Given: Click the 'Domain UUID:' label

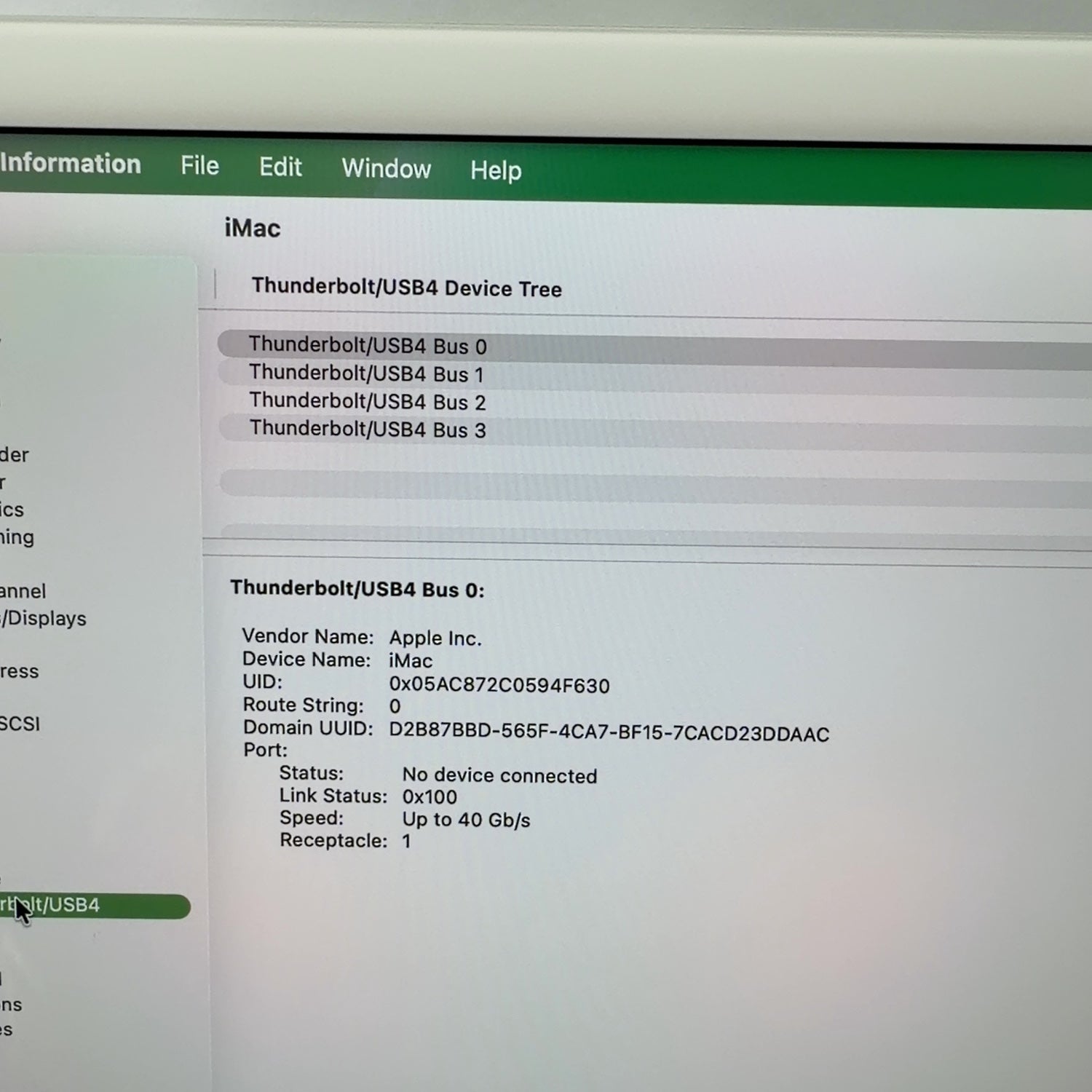Looking at the screenshot, I should pyautogui.click(x=308, y=728).
